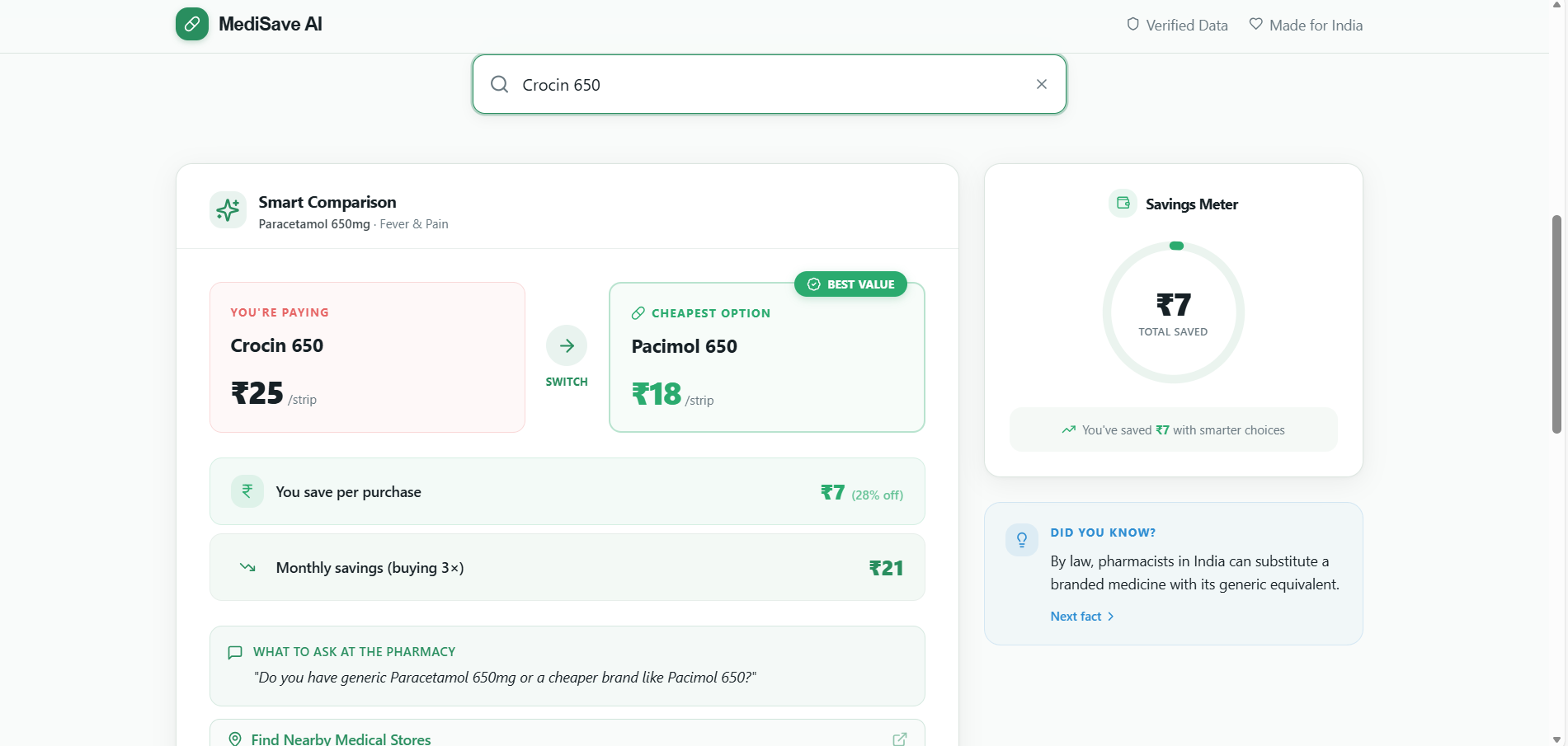The image size is (1568, 746).
Task: Click You save per purchase text
Action: coord(348,492)
